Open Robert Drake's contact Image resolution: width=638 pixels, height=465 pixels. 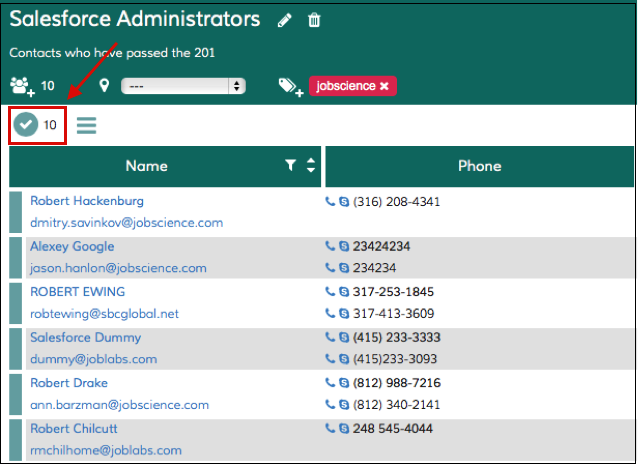pos(69,383)
